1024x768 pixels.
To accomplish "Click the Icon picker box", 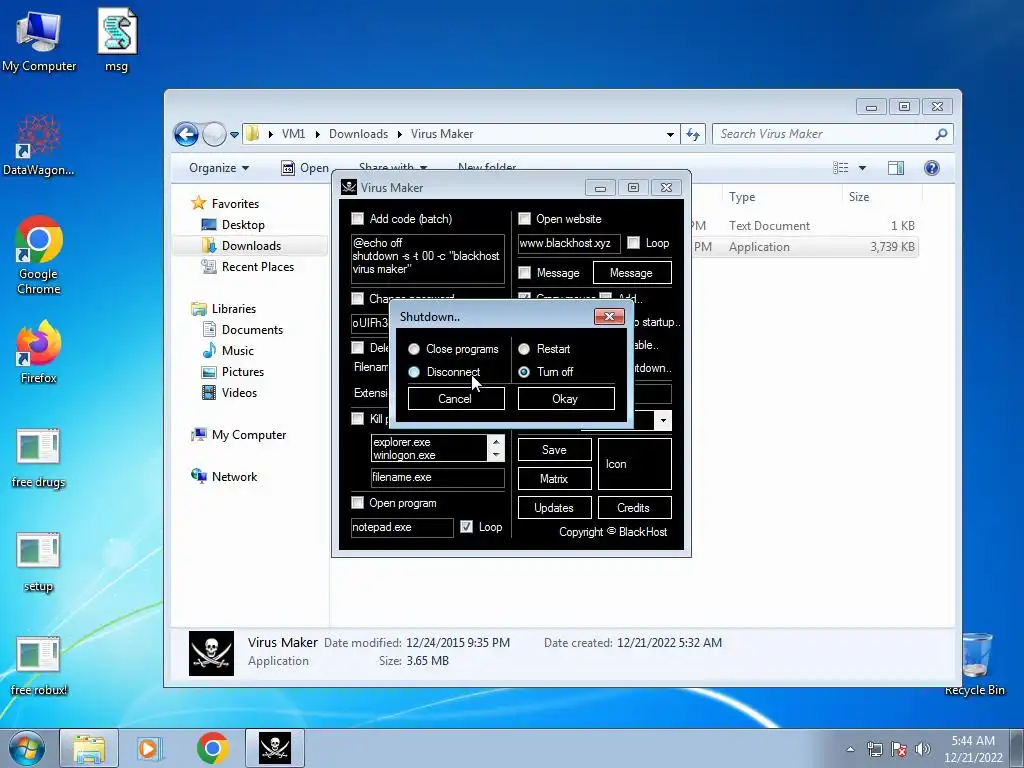I will pos(634,464).
